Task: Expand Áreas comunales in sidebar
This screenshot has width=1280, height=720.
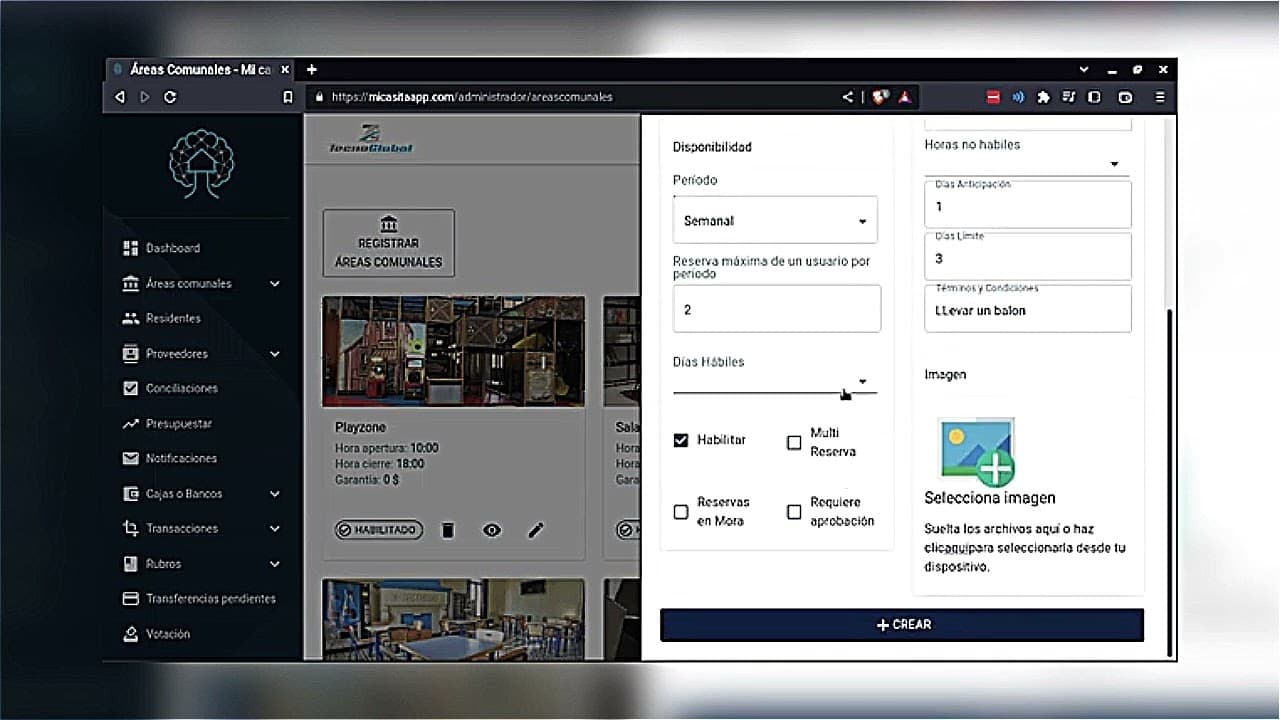Action: [201, 284]
